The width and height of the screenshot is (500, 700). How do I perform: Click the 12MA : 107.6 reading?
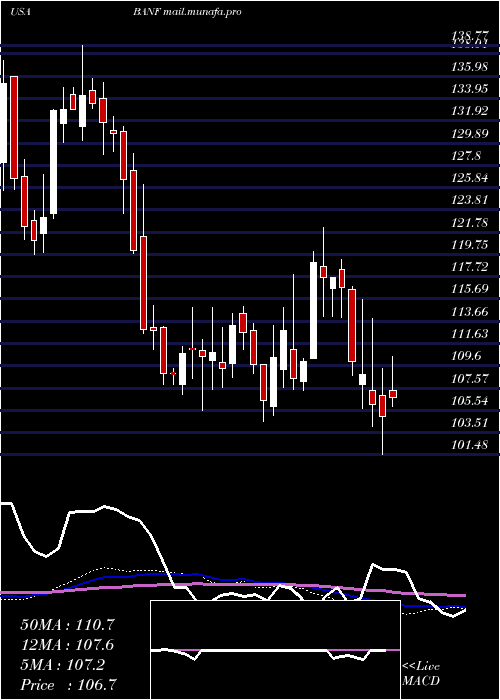click(67, 645)
